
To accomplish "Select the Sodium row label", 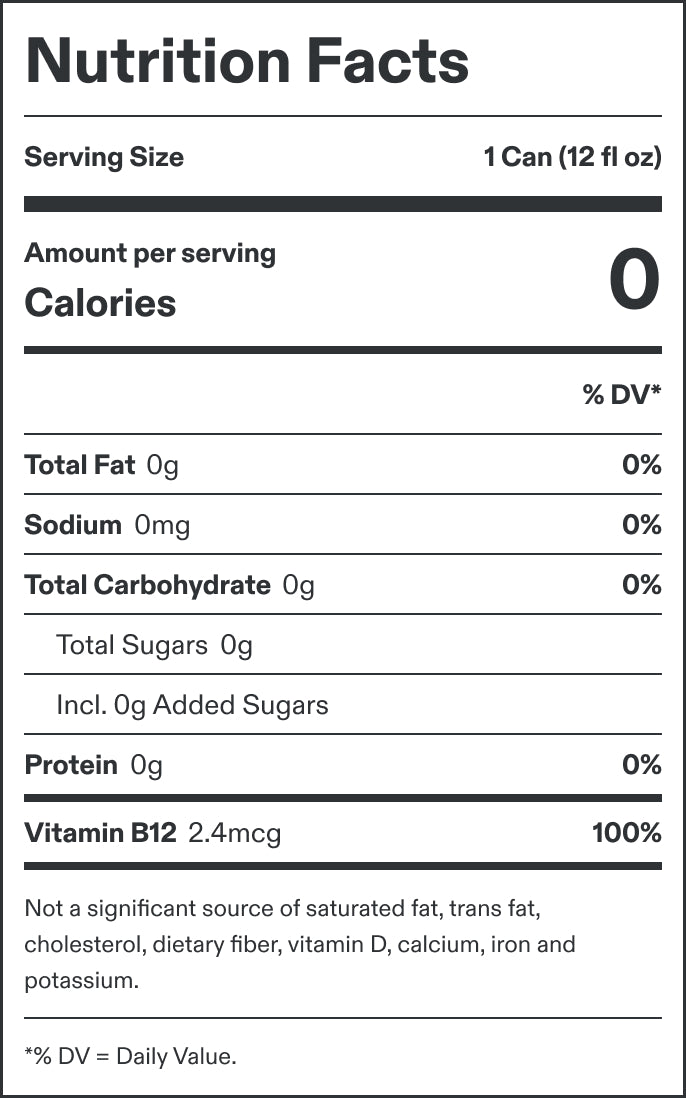I will [x=73, y=525].
